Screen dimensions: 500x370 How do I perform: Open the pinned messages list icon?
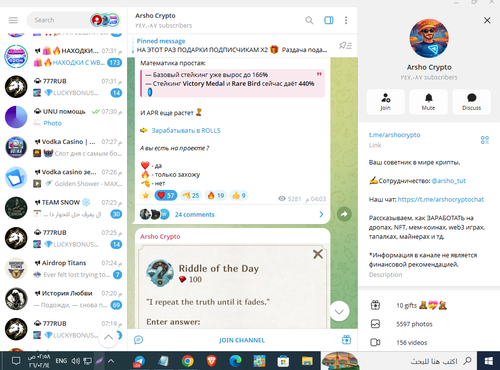pyautogui.click(x=345, y=45)
